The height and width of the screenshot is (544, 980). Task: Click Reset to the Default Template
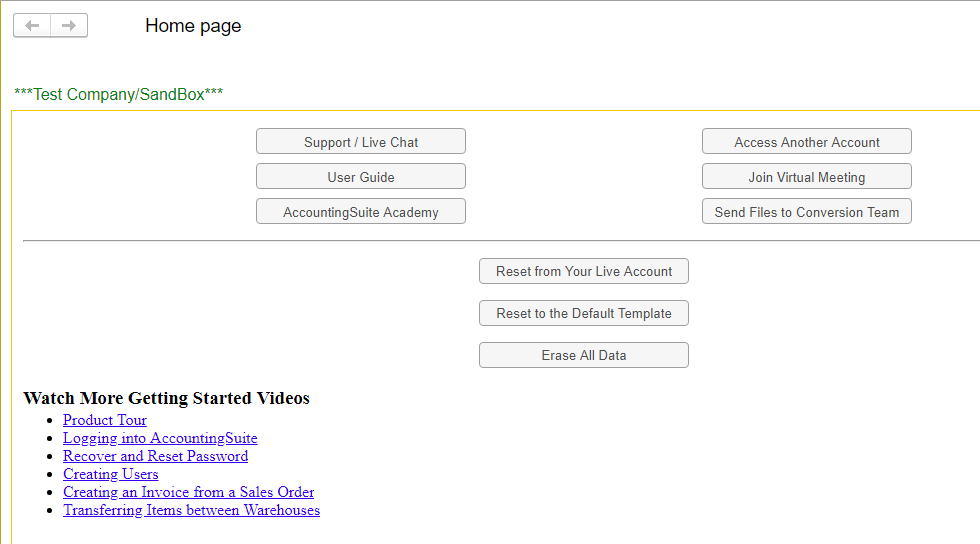pyautogui.click(x=584, y=313)
